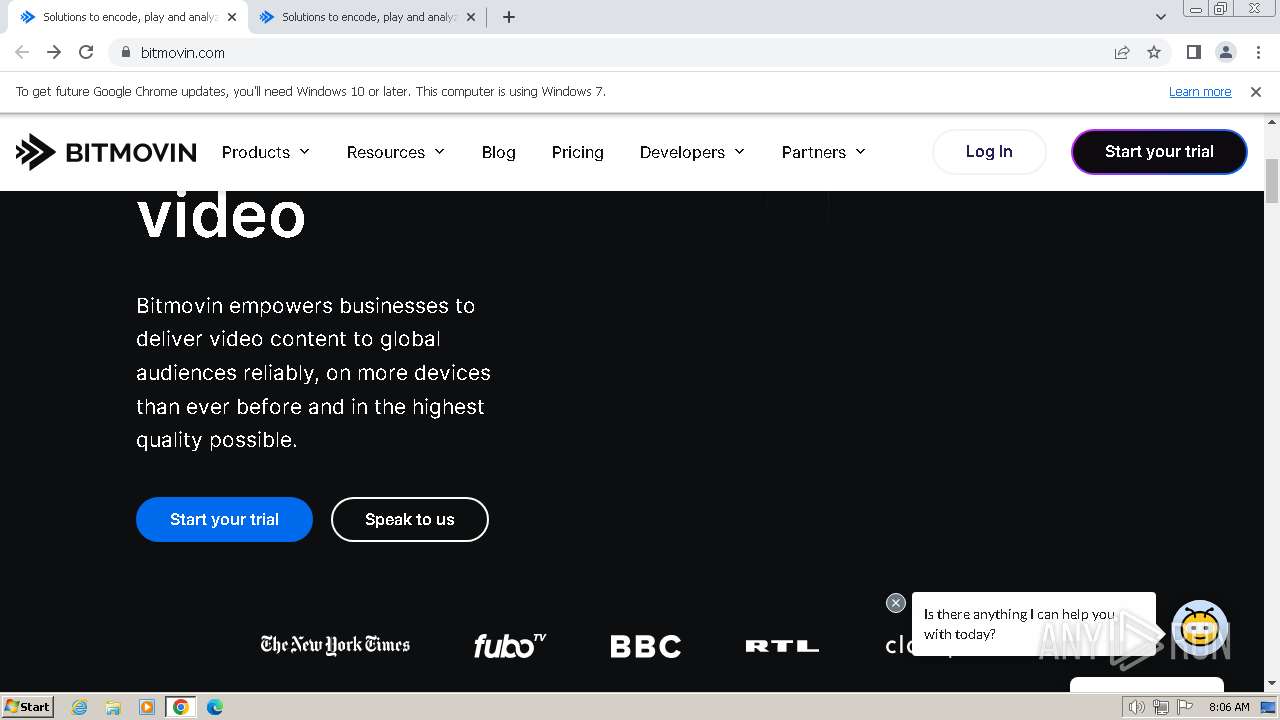Click the volume icon in system tray

click(x=1138, y=707)
